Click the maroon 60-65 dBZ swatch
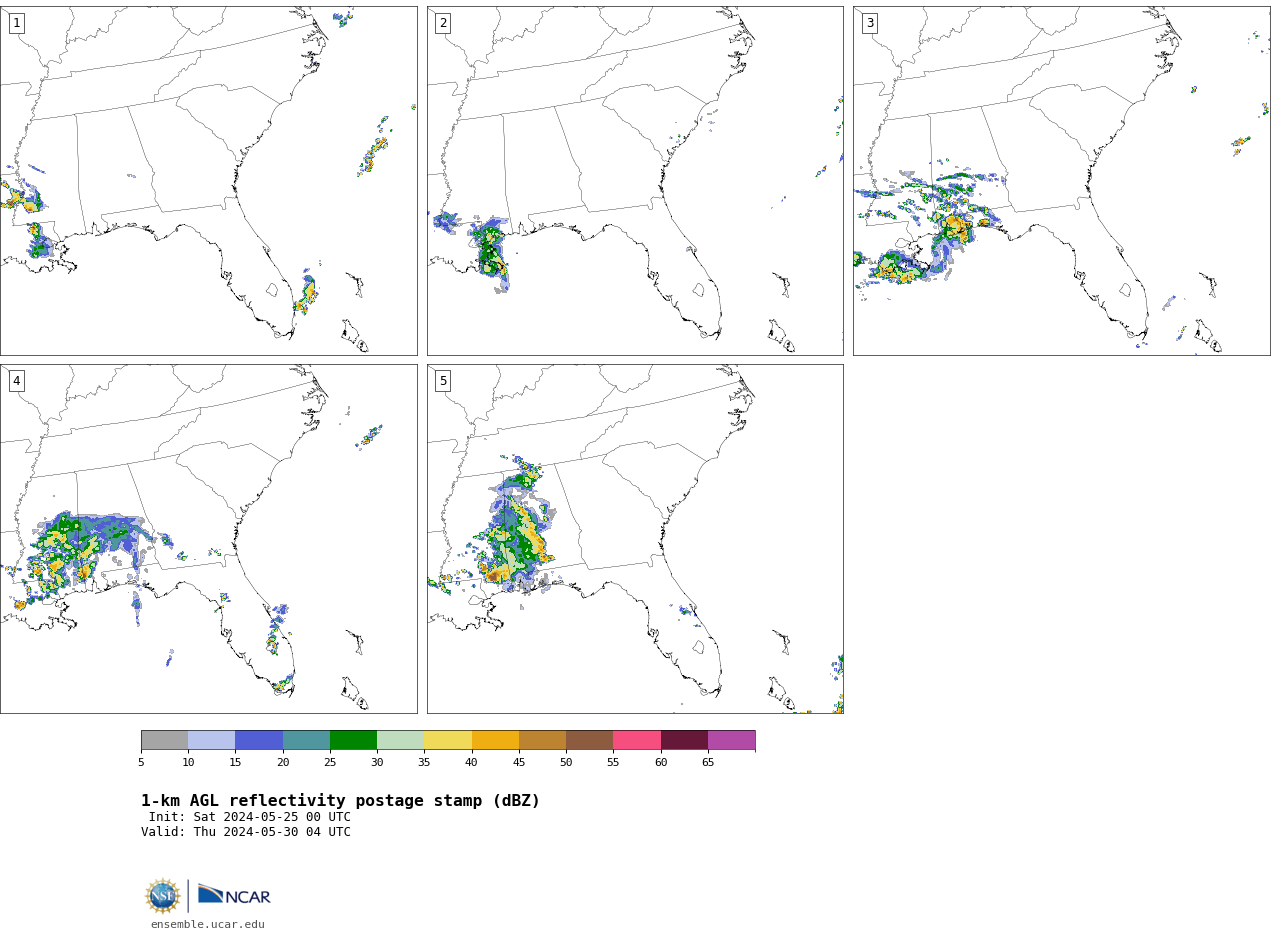Image resolution: width=1280 pixels, height=936 pixels. (x=684, y=740)
